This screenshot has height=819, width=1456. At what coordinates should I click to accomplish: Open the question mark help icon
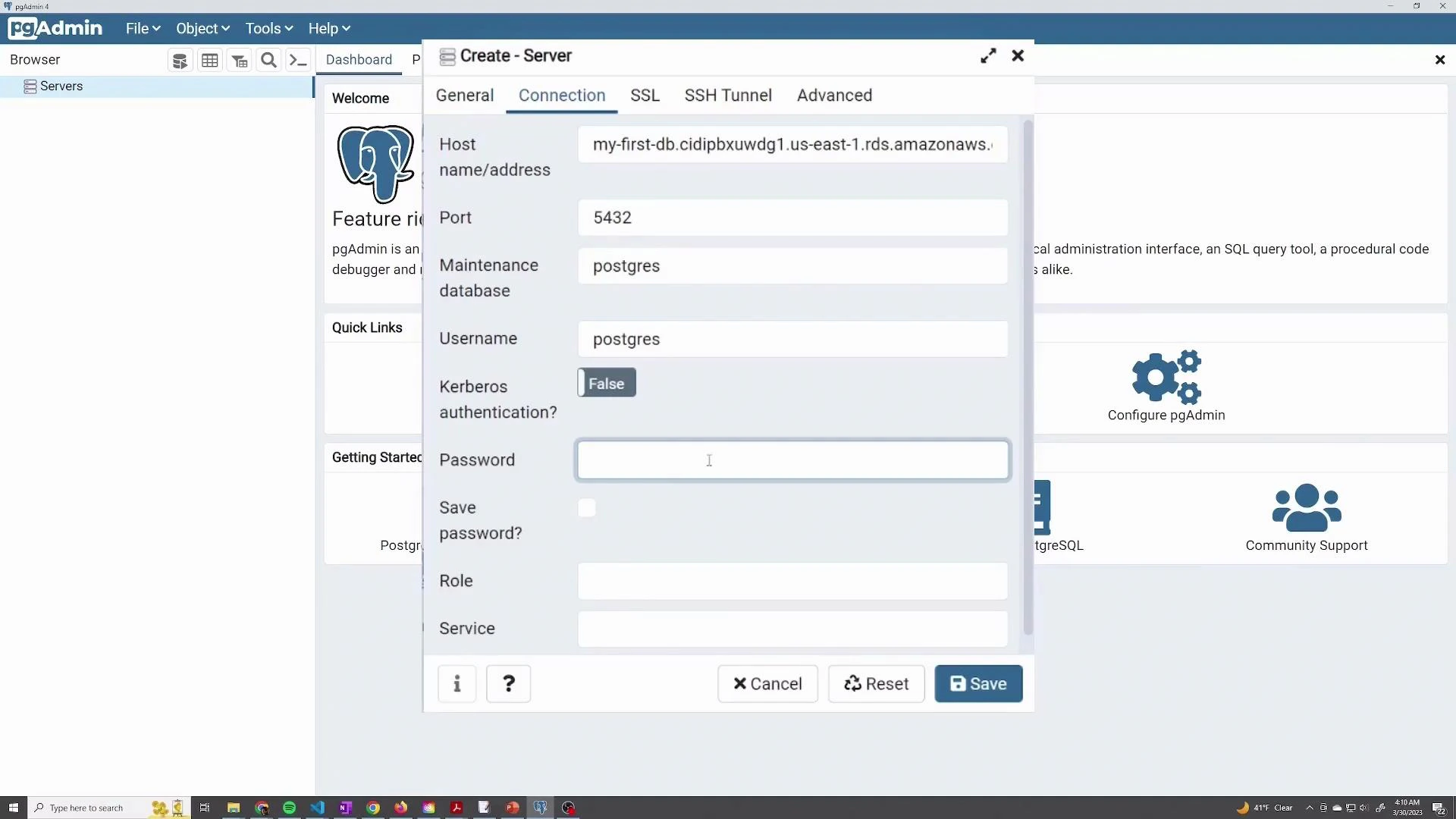[x=507, y=683]
